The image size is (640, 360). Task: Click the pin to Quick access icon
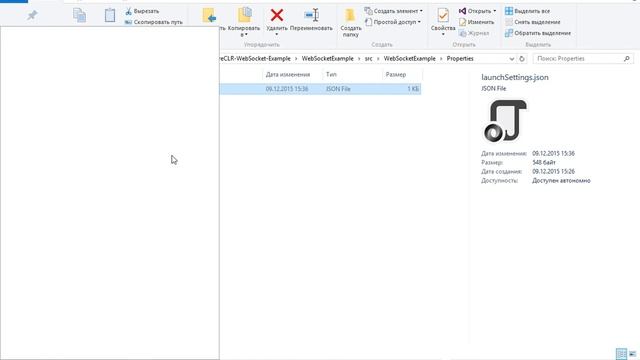tap(32, 16)
